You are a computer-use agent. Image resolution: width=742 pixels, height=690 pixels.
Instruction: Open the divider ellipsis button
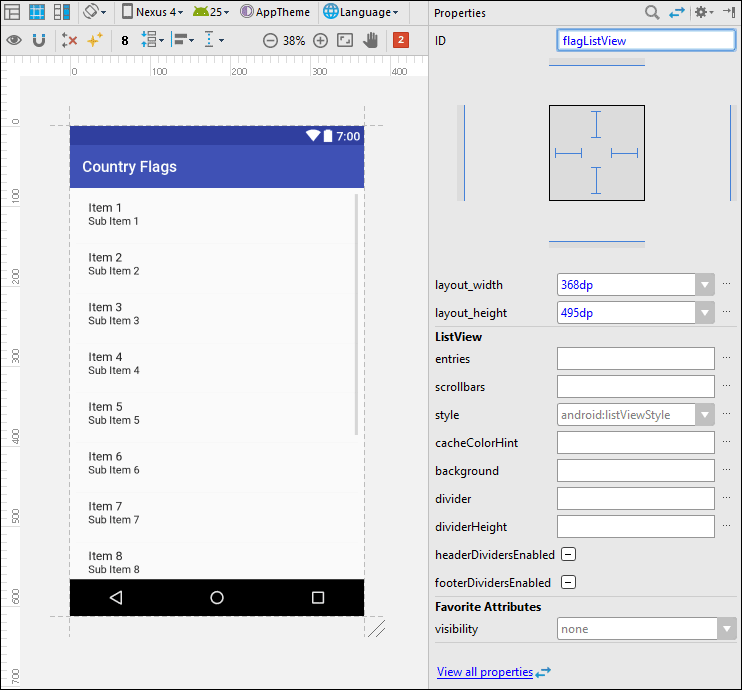click(x=726, y=497)
